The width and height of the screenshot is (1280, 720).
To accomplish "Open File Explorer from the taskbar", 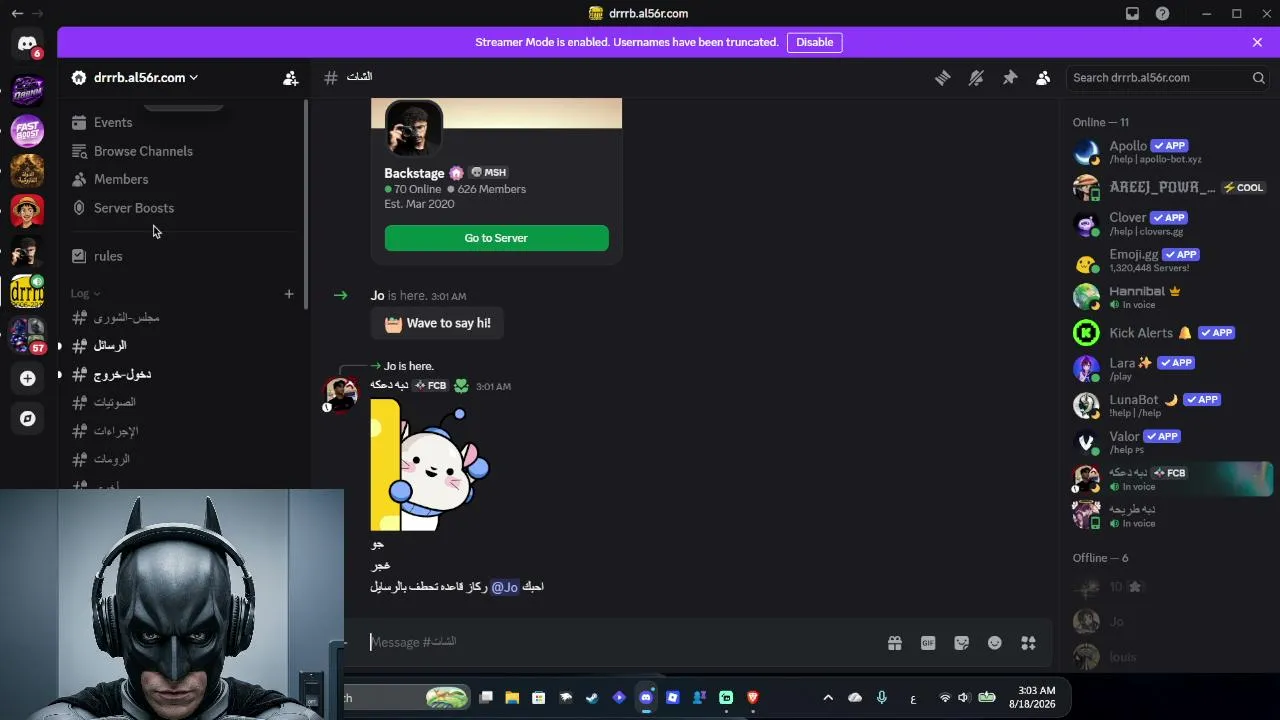I will (x=512, y=698).
